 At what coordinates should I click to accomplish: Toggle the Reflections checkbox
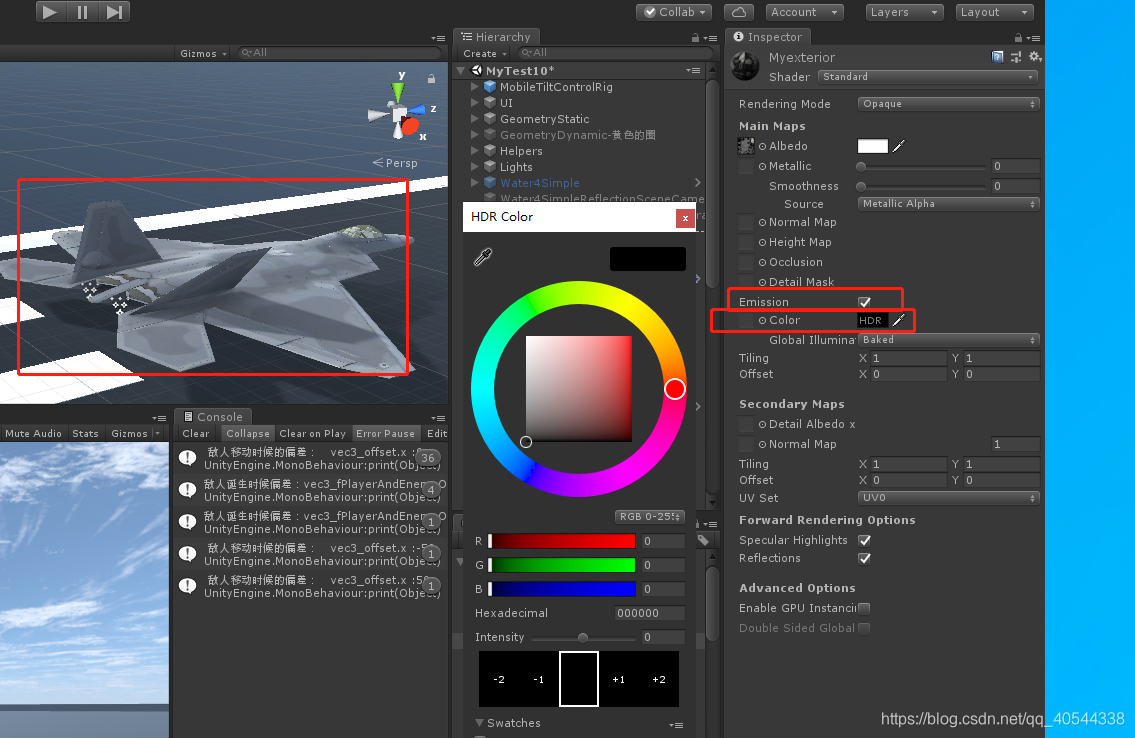pos(864,558)
